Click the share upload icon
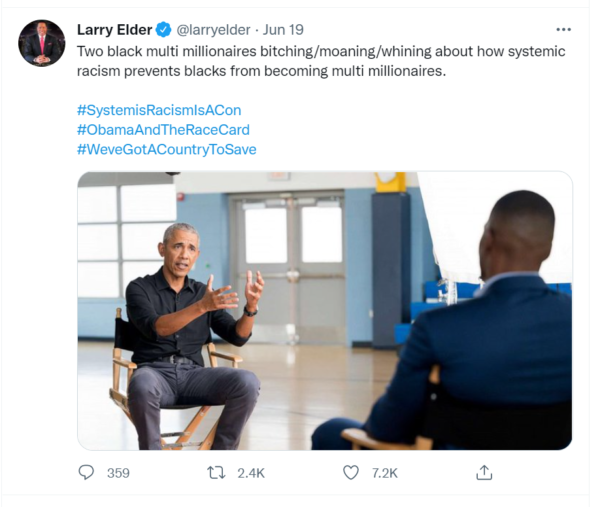Viewport: 600px width, 507px height. click(484, 472)
